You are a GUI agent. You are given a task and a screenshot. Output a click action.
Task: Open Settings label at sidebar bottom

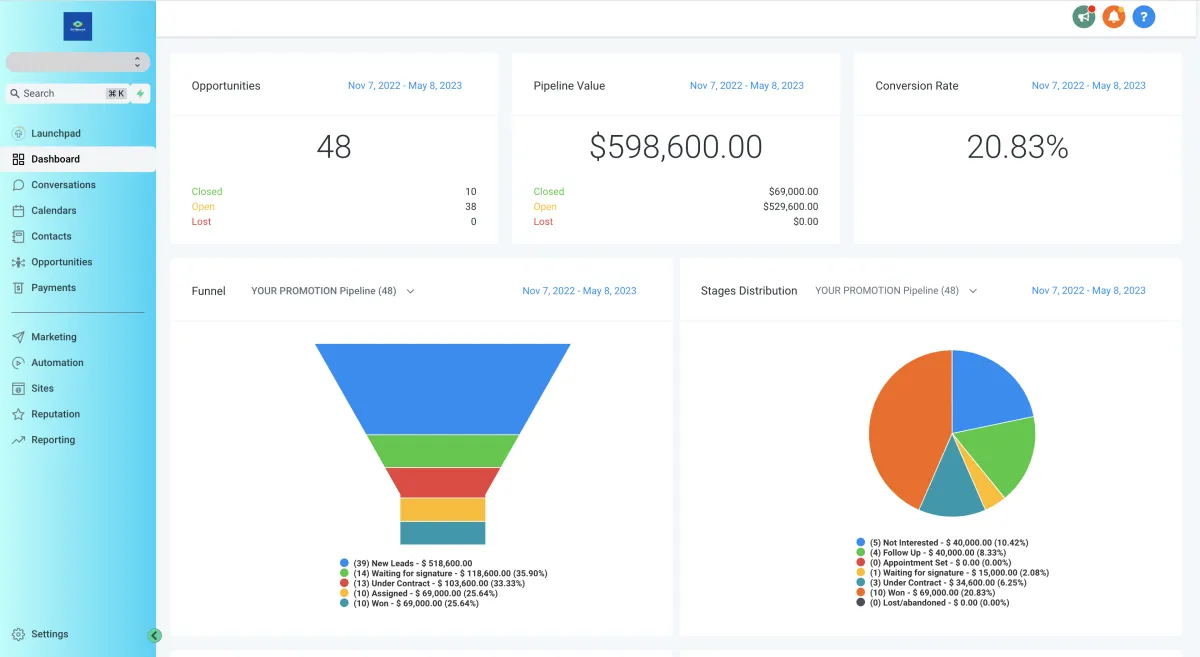(x=50, y=634)
